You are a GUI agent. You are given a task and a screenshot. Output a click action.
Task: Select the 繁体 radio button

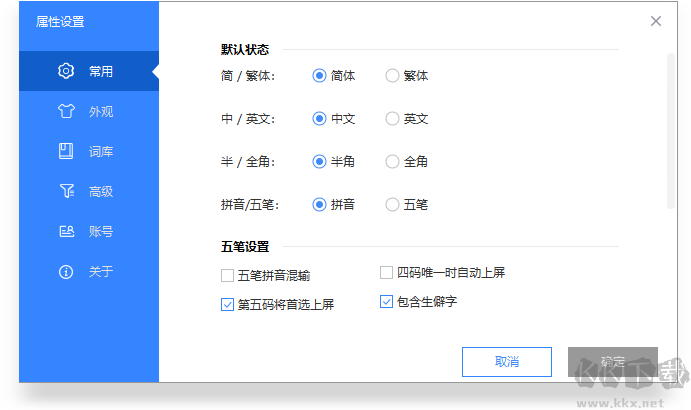(392, 76)
